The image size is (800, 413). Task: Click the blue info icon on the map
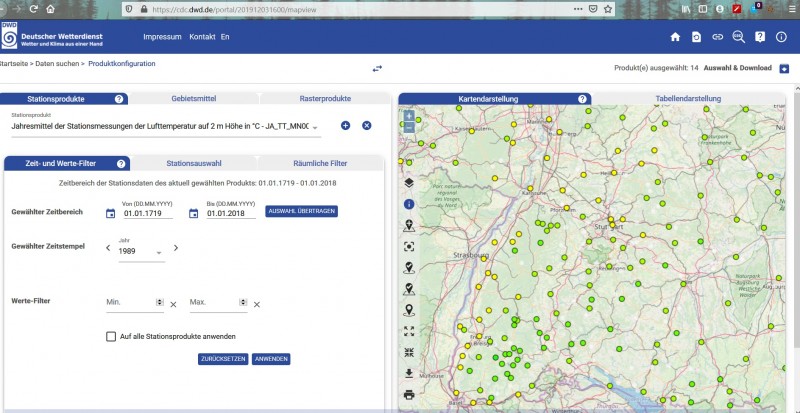(x=409, y=204)
